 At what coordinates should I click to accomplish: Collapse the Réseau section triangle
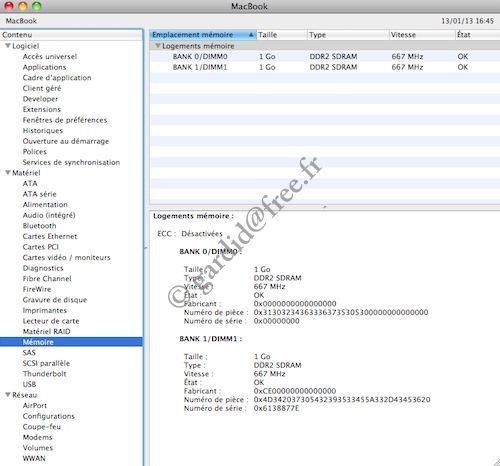[x=8, y=394]
